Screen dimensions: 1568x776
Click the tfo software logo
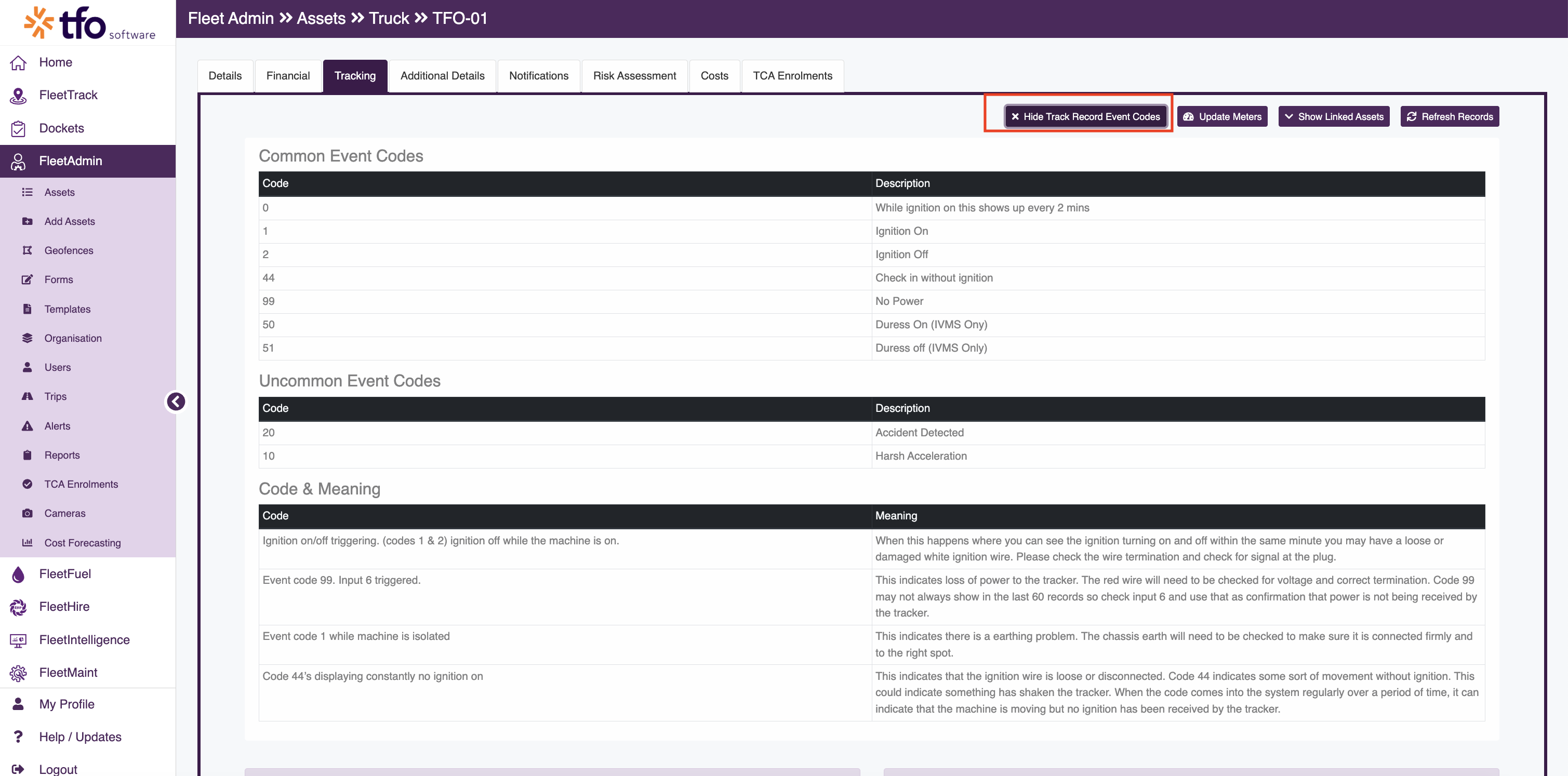click(89, 23)
